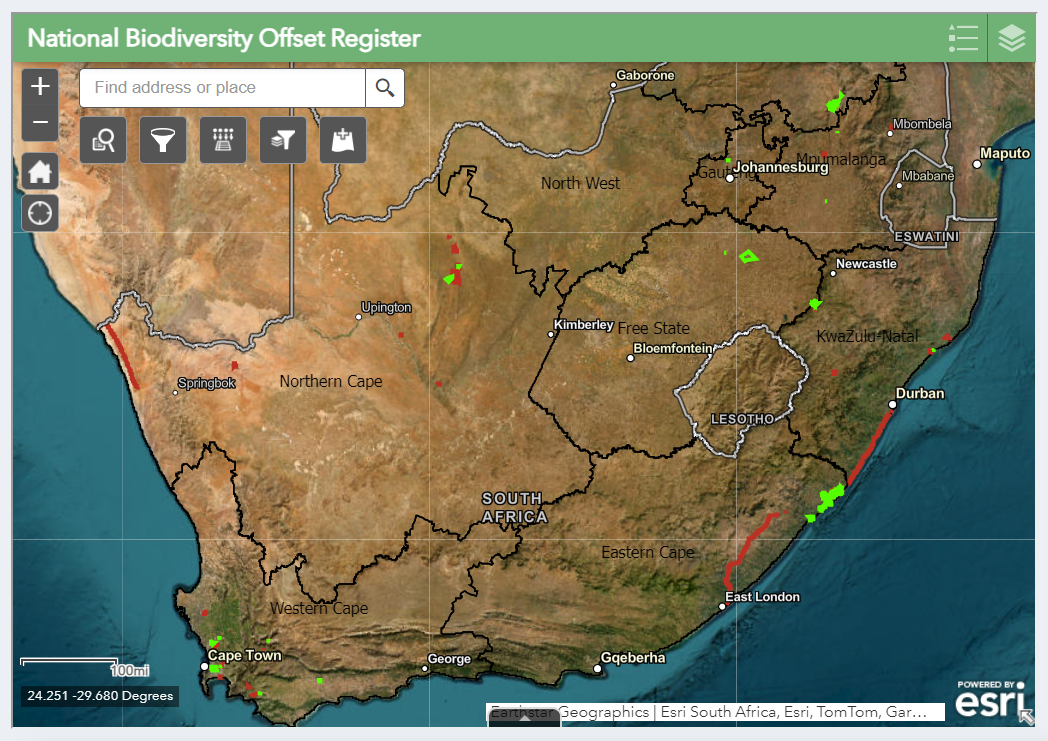This screenshot has width=1048, height=741.
Task: Open the layer group filter tool
Action: click(283, 140)
